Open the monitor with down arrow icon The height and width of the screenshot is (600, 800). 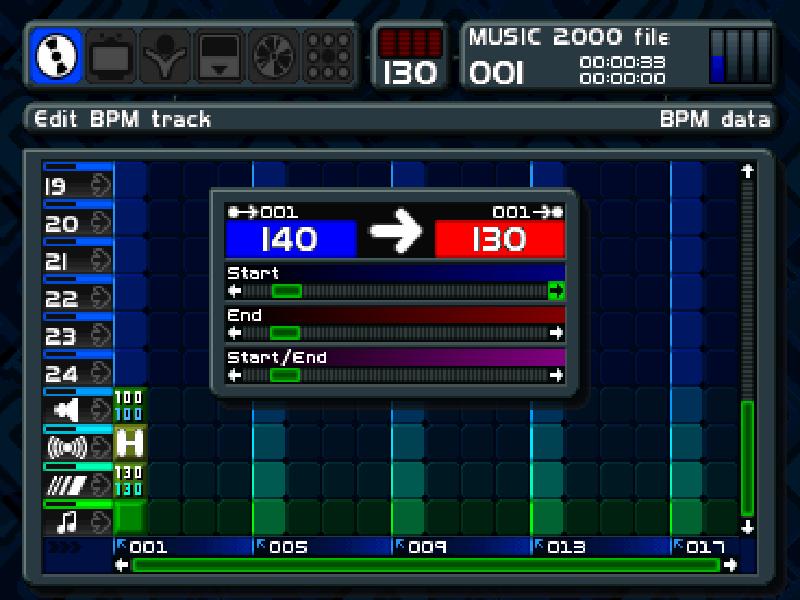coord(219,56)
